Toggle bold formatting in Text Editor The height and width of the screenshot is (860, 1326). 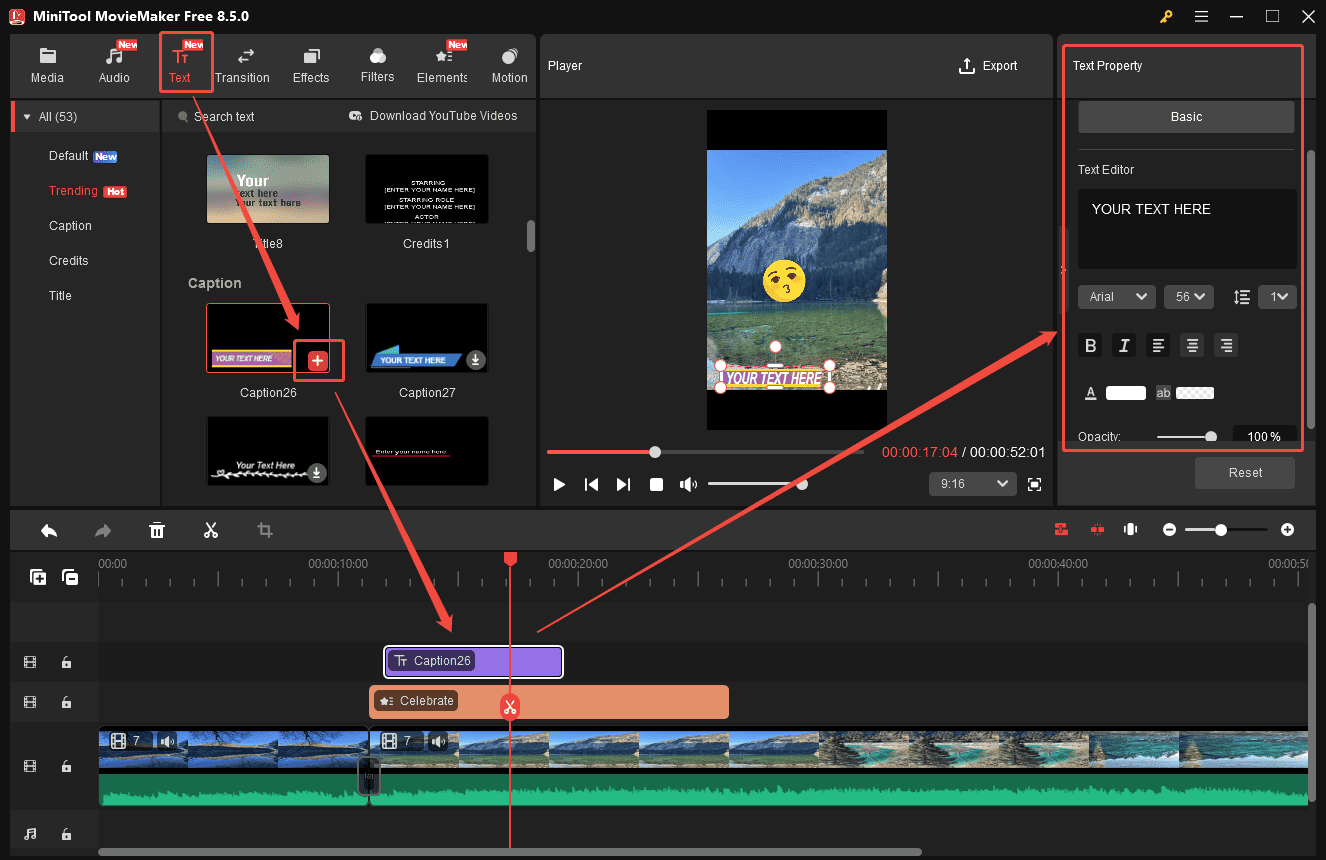[x=1090, y=345]
